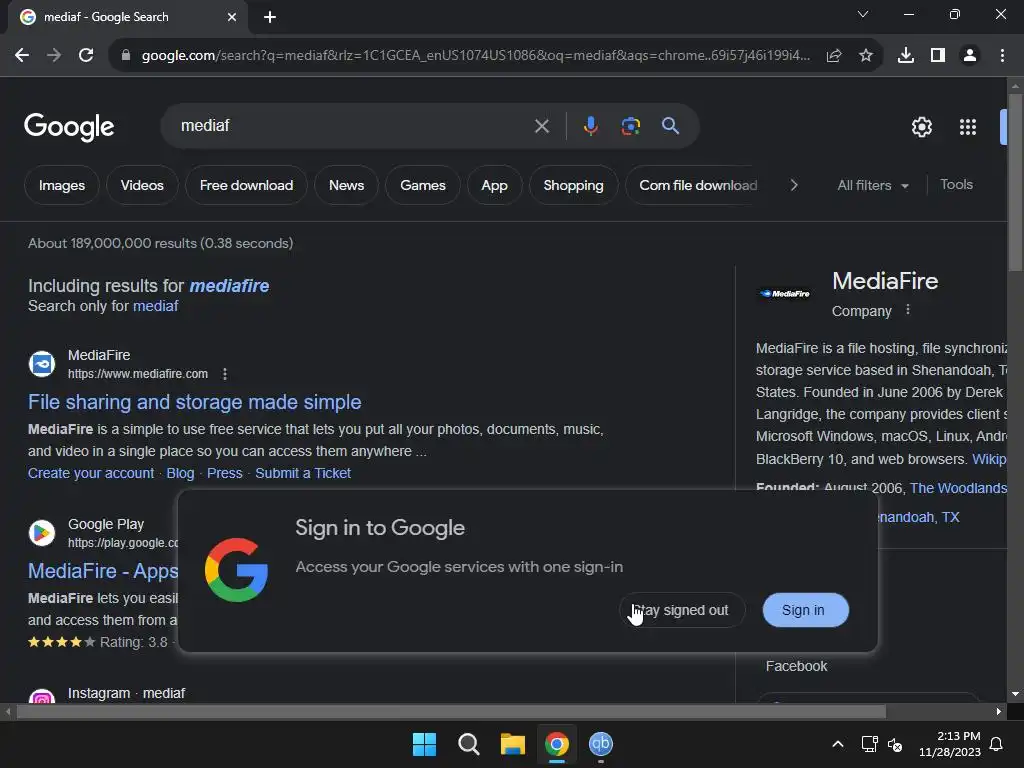The image size is (1024, 768).
Task: Start voice search with microphone
Action: click(590, 125)
